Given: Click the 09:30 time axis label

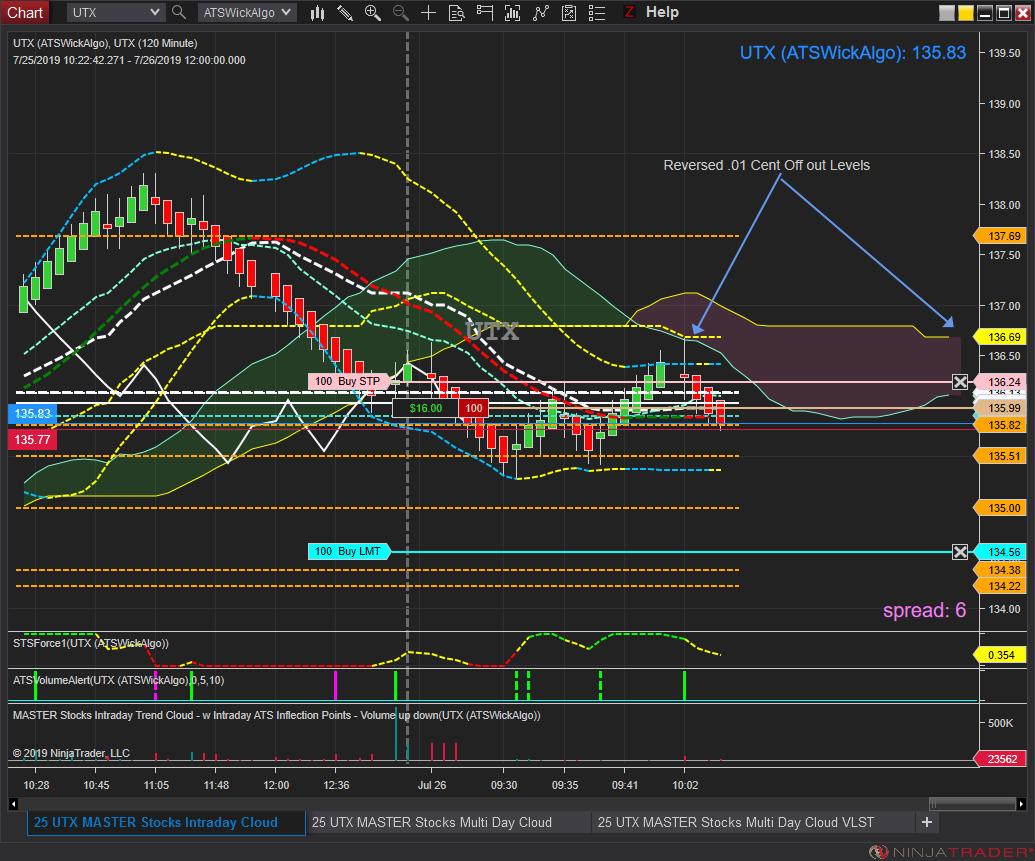Looking at the screenshot, I should click(x=504, y=785).
